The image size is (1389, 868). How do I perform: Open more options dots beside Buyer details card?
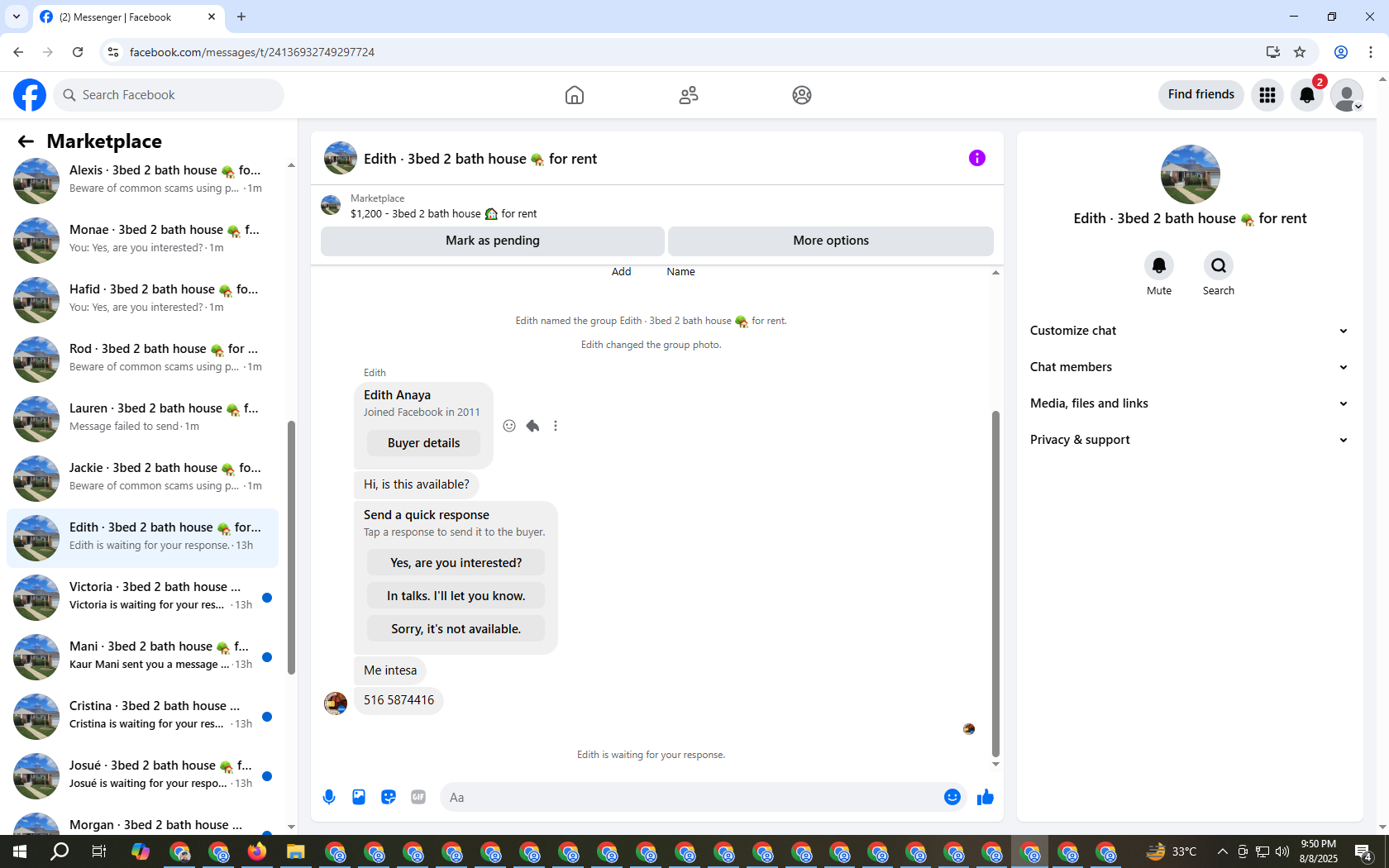click(556, 426)
